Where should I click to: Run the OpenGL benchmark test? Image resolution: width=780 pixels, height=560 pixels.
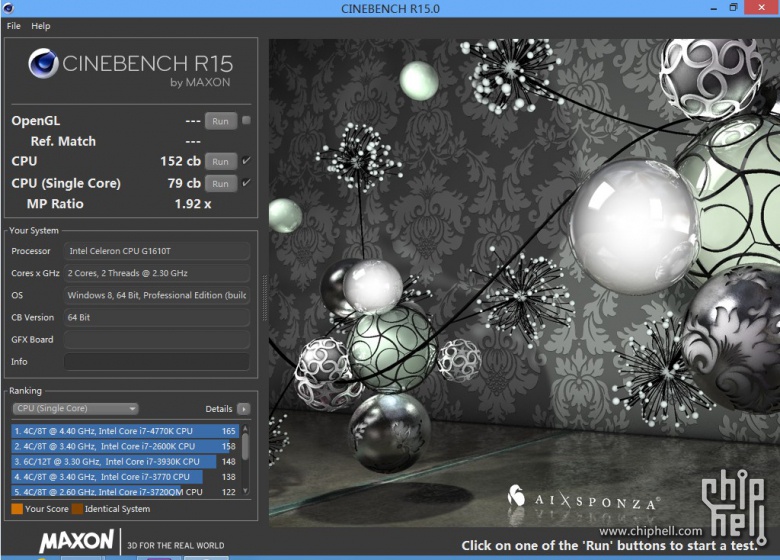(220, 121)
